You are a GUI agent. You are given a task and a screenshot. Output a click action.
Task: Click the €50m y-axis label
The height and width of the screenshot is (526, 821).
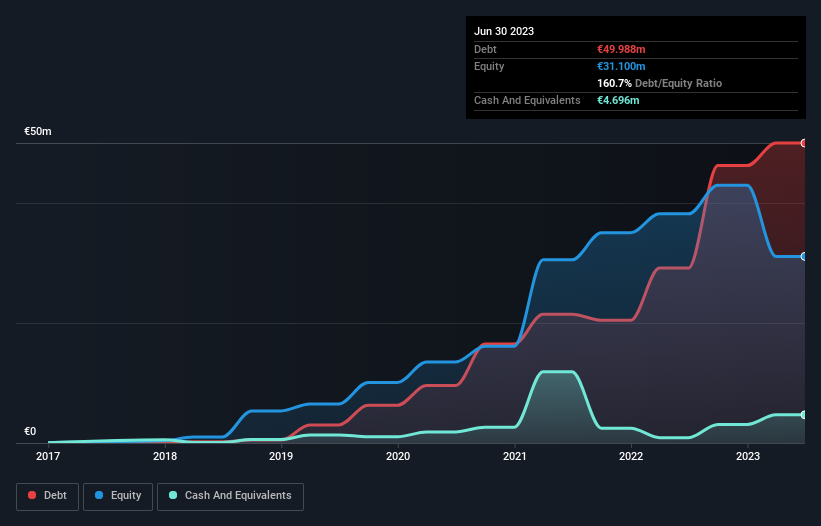pyautogui.click(x=38, y=131)
